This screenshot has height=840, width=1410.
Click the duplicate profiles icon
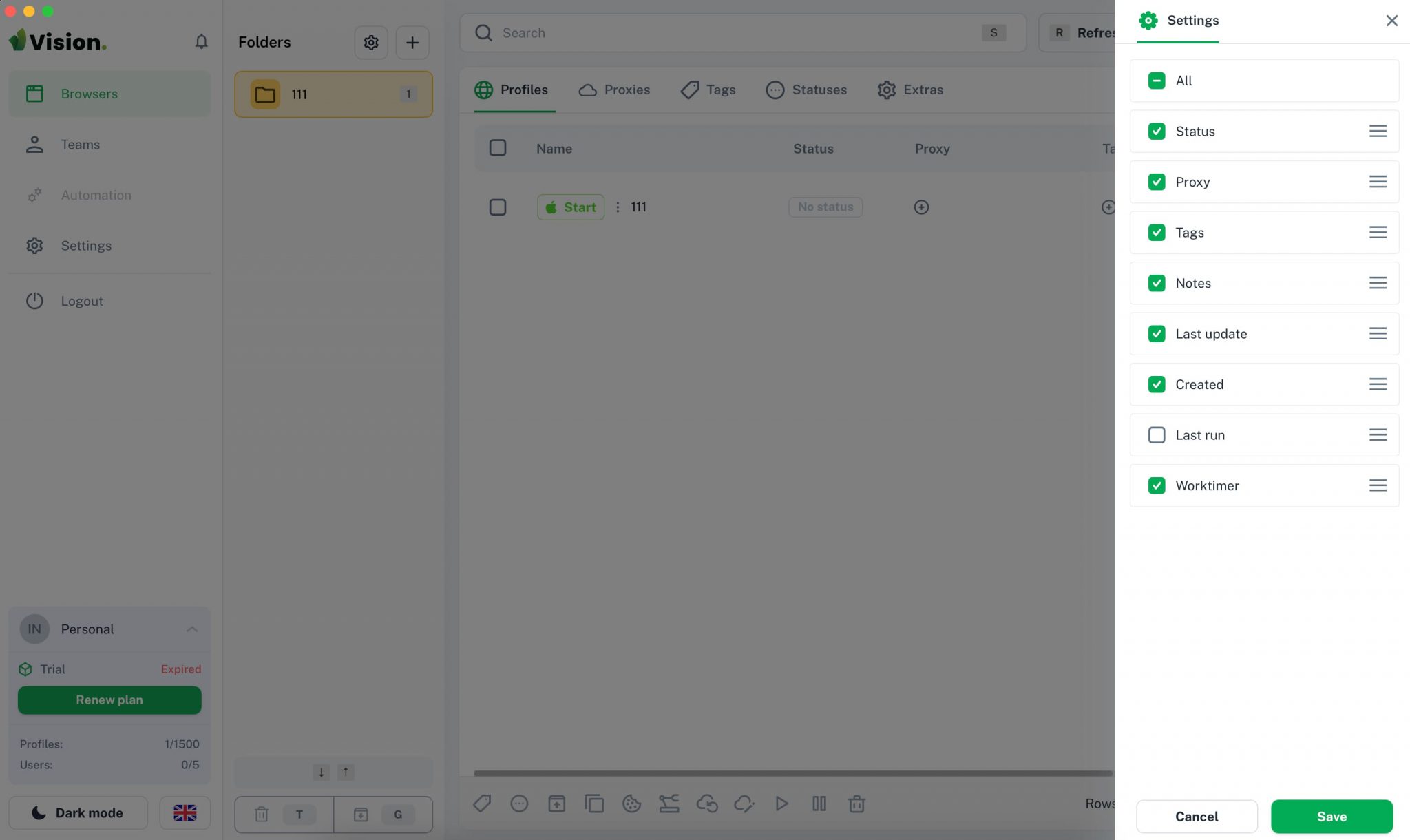(594, 804)
